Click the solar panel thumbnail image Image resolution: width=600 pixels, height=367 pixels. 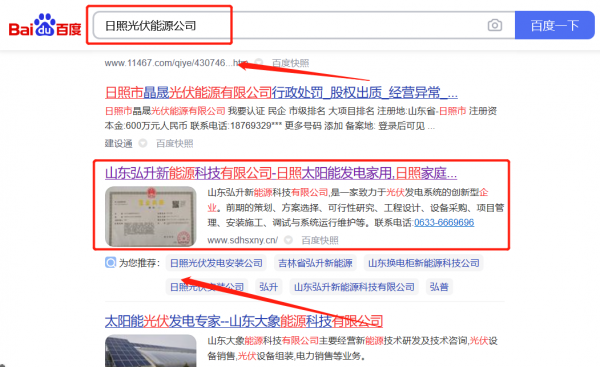point(150,351)
